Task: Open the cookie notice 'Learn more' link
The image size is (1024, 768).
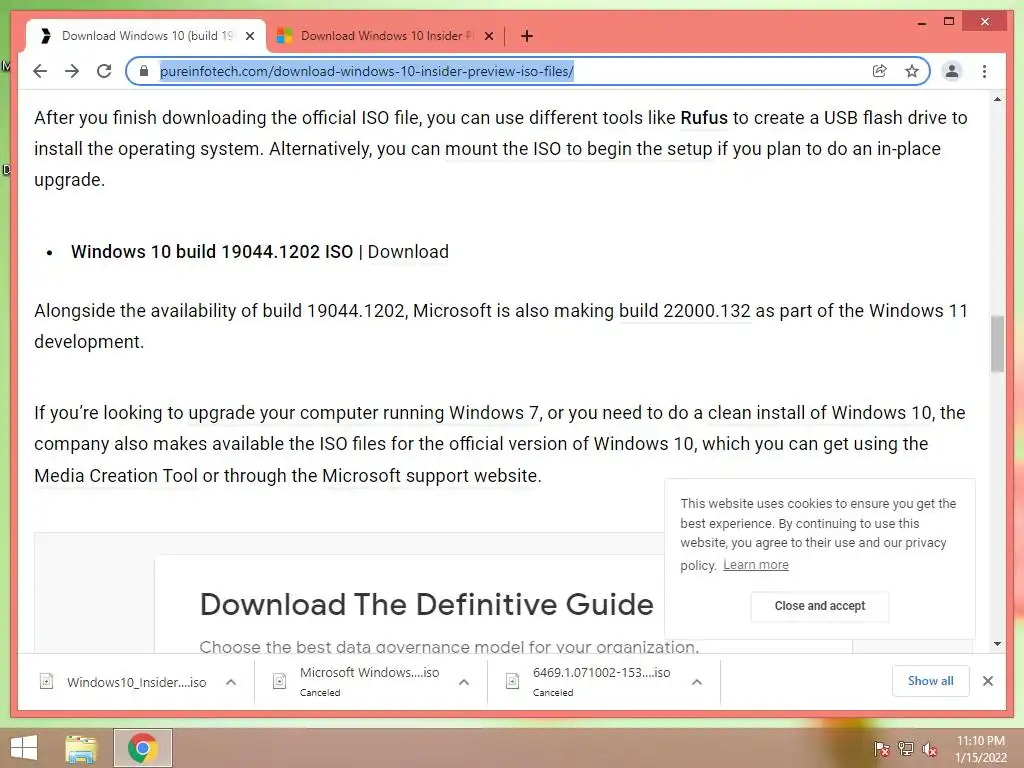Action: tap(756, 565)
